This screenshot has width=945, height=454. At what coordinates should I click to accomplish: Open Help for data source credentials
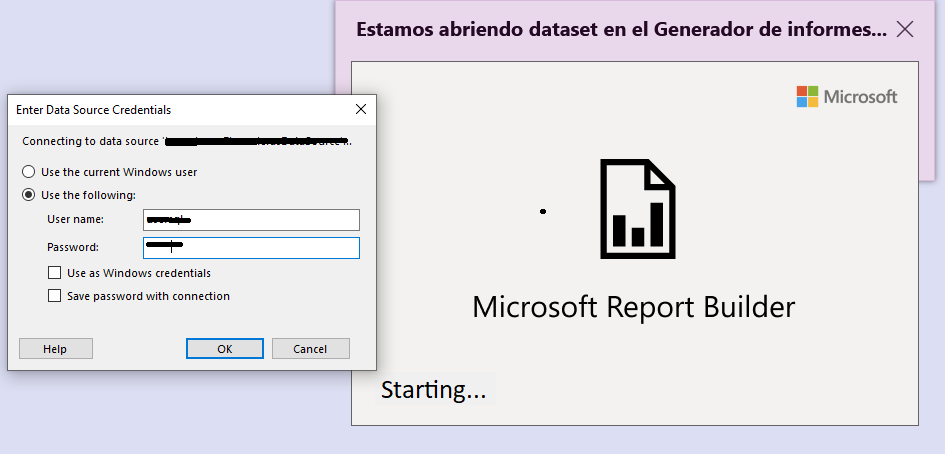pyautogui.click(x=55, y=348)
